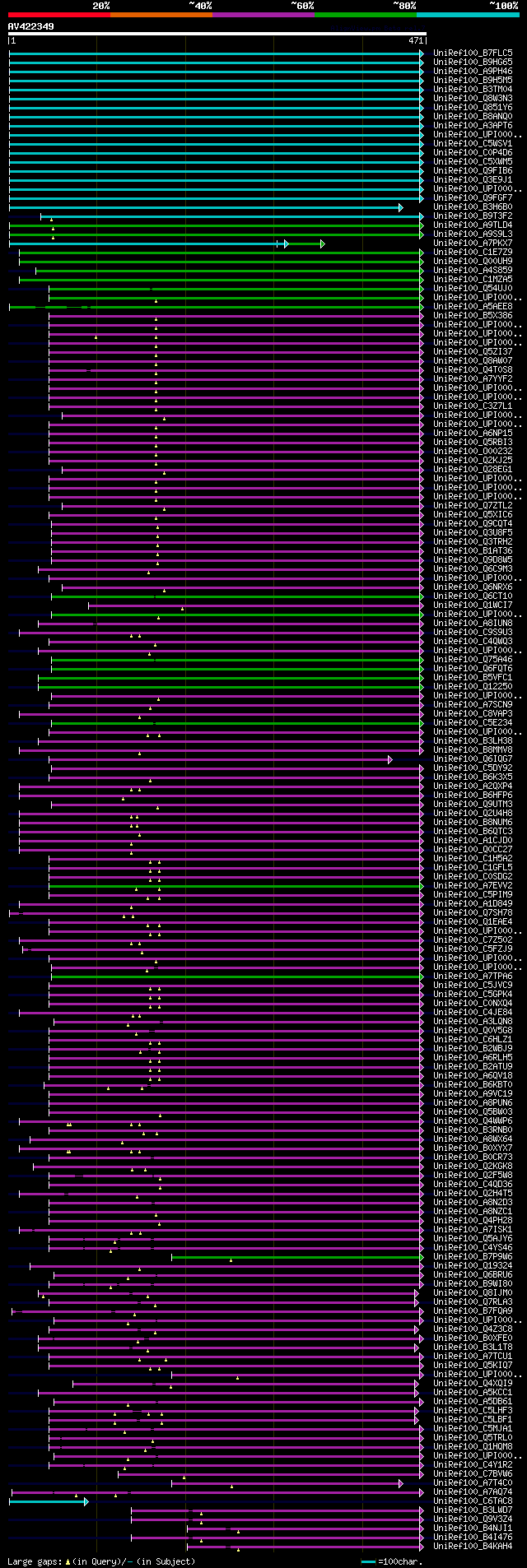Select hit label UniRef100_A8IUN8

[x=473, y=624]
